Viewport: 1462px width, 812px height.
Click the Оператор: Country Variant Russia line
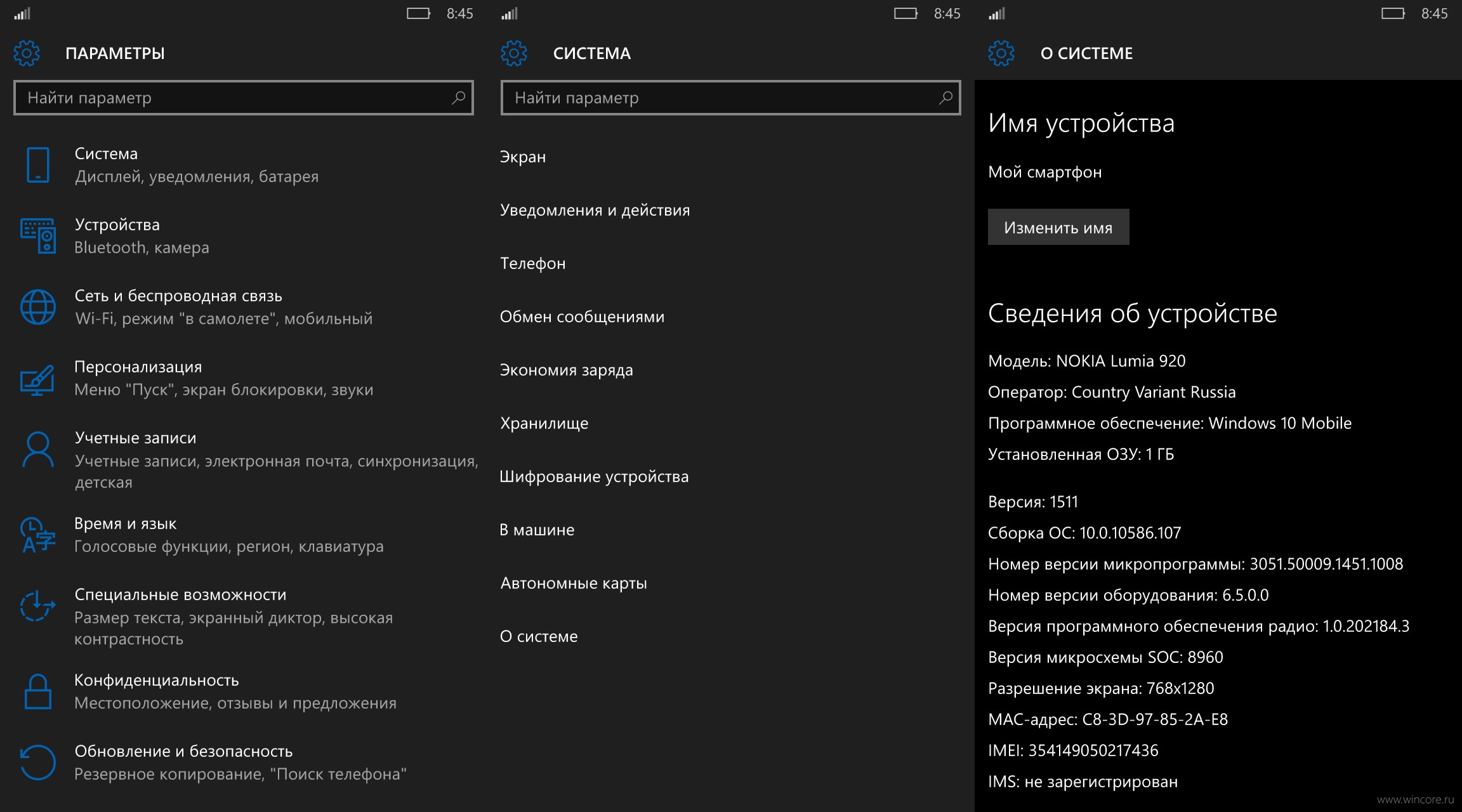pos(1112,392)
